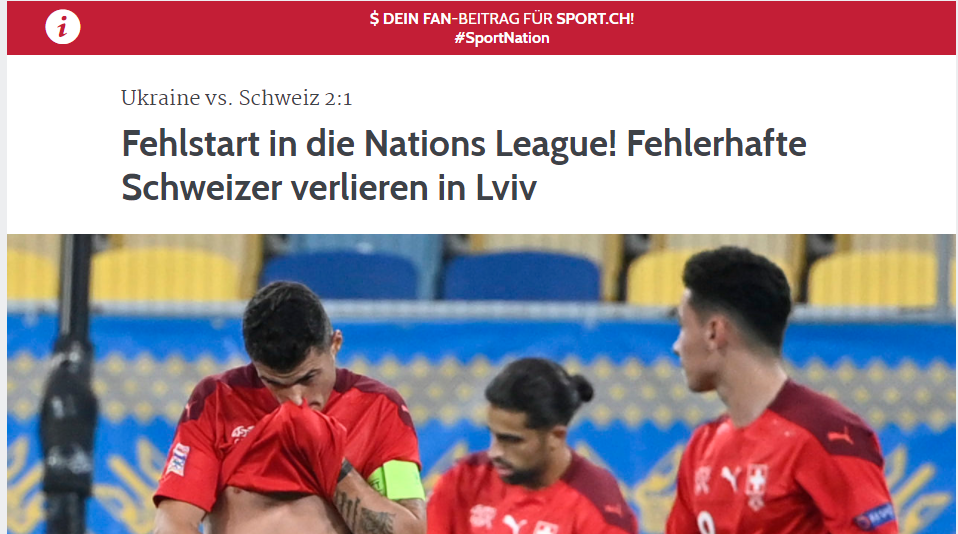
Task: Click the white info icon in the red banner
Action: pos(63,27)
